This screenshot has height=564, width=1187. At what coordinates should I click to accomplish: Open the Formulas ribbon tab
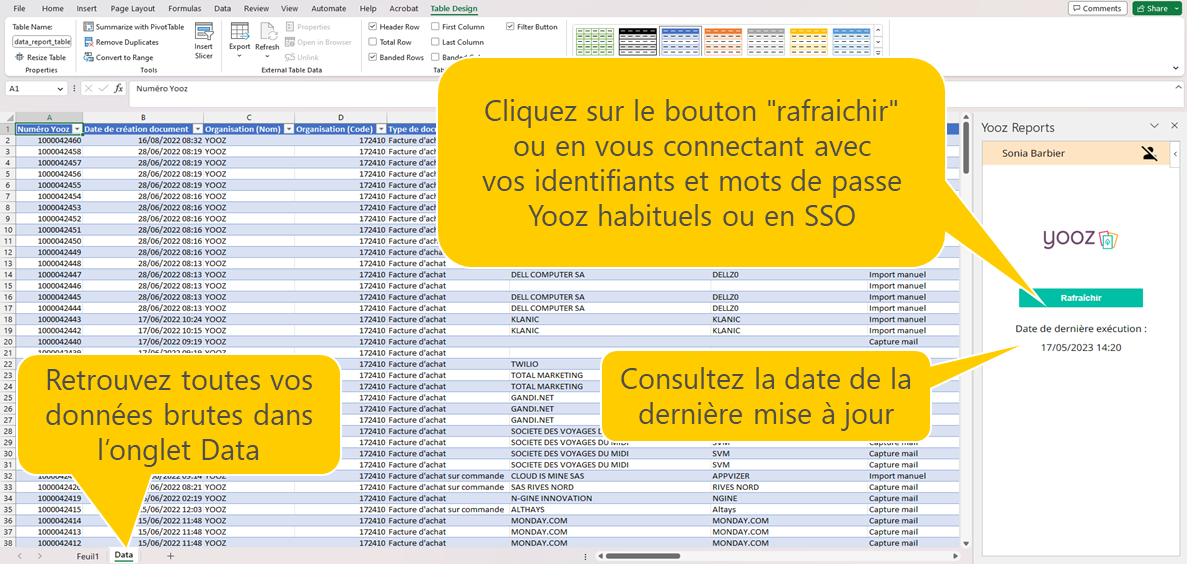coord(185,8)
